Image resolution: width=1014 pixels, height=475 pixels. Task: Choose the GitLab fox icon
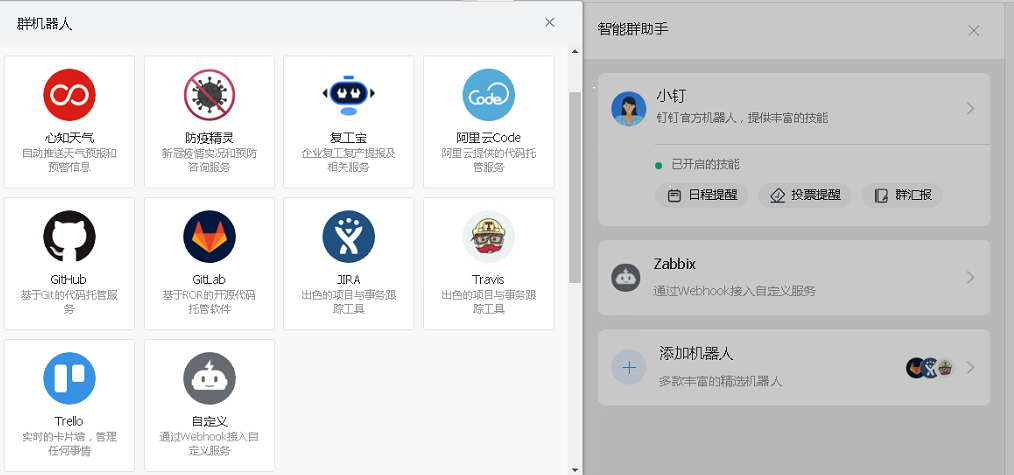[209, 237]
